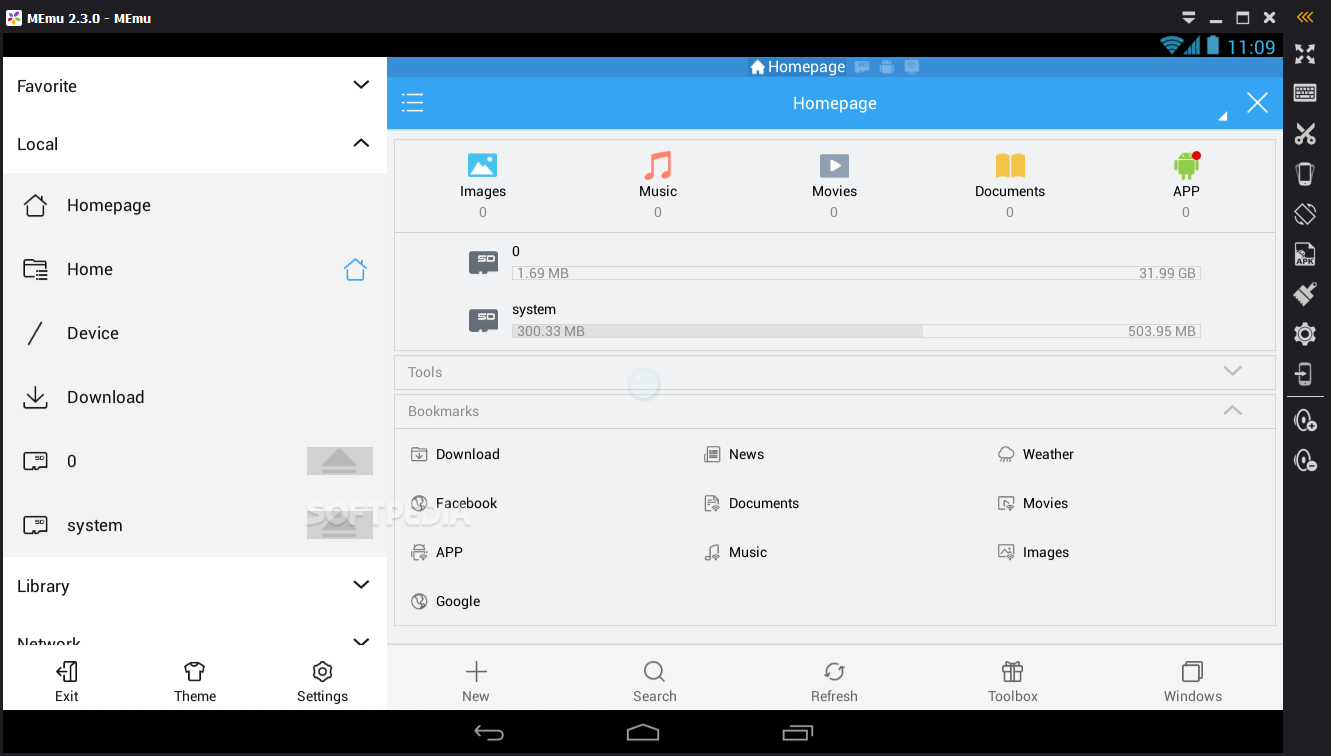1331x756 pixels.
Task: Select the system sidebar item
Action: (195, 525)
